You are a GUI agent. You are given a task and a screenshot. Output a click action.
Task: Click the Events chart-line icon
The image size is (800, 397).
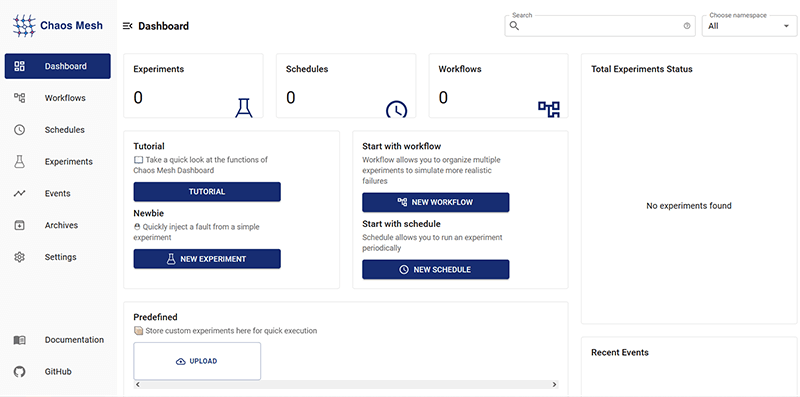19,193
